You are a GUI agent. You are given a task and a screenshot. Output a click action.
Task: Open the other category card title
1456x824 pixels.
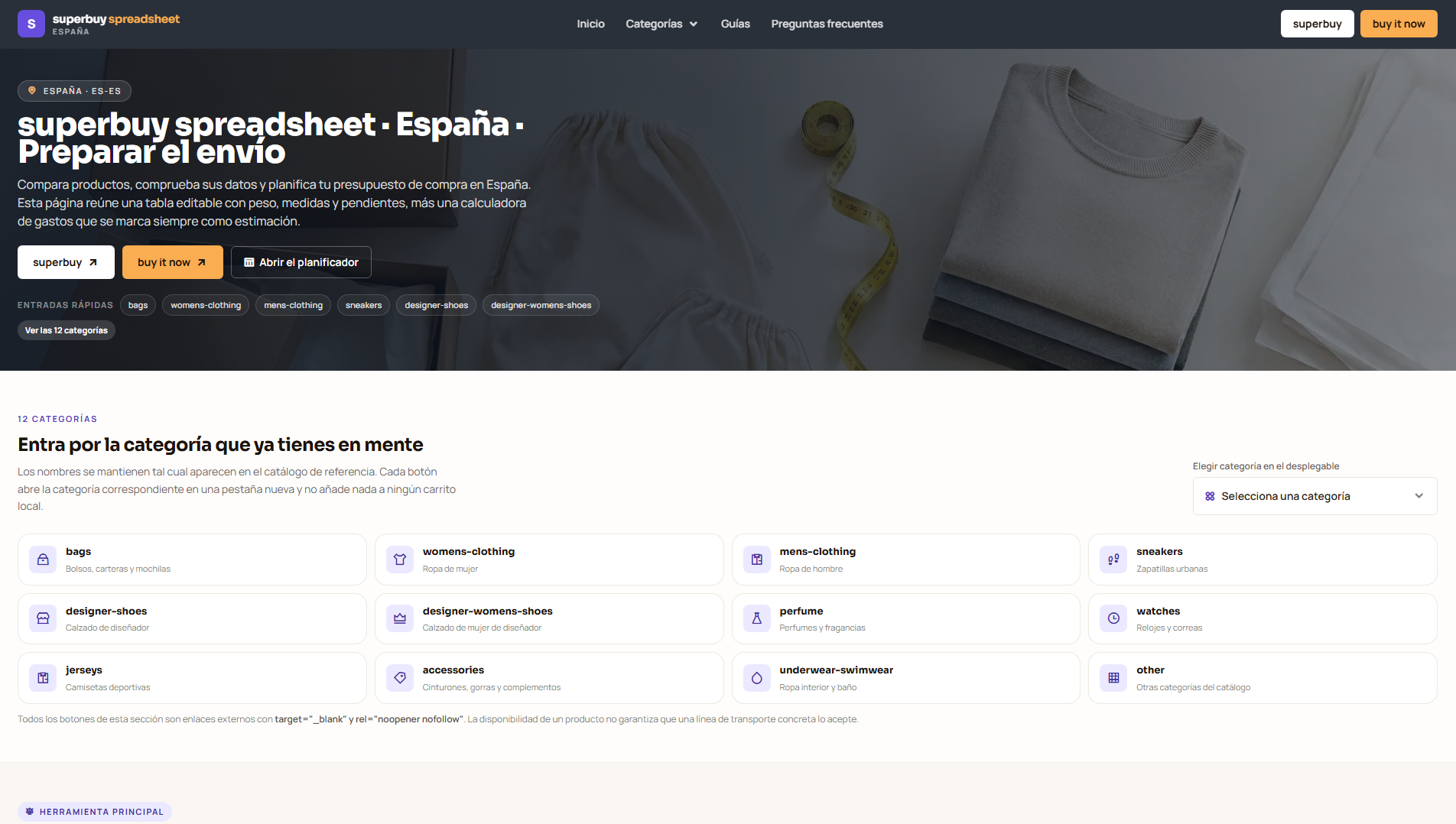pos(1150,670)
